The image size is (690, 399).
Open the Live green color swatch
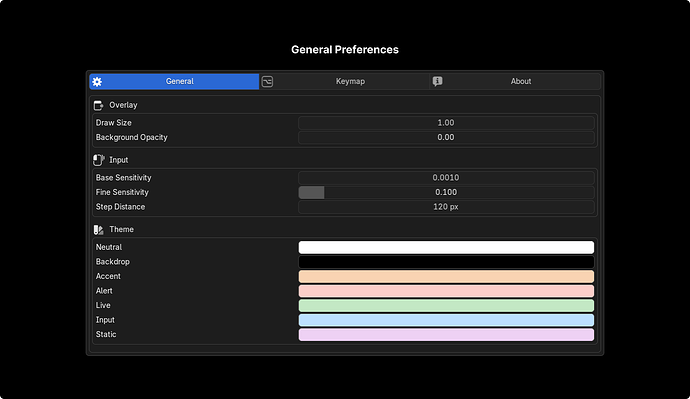(x=446, y=305)
